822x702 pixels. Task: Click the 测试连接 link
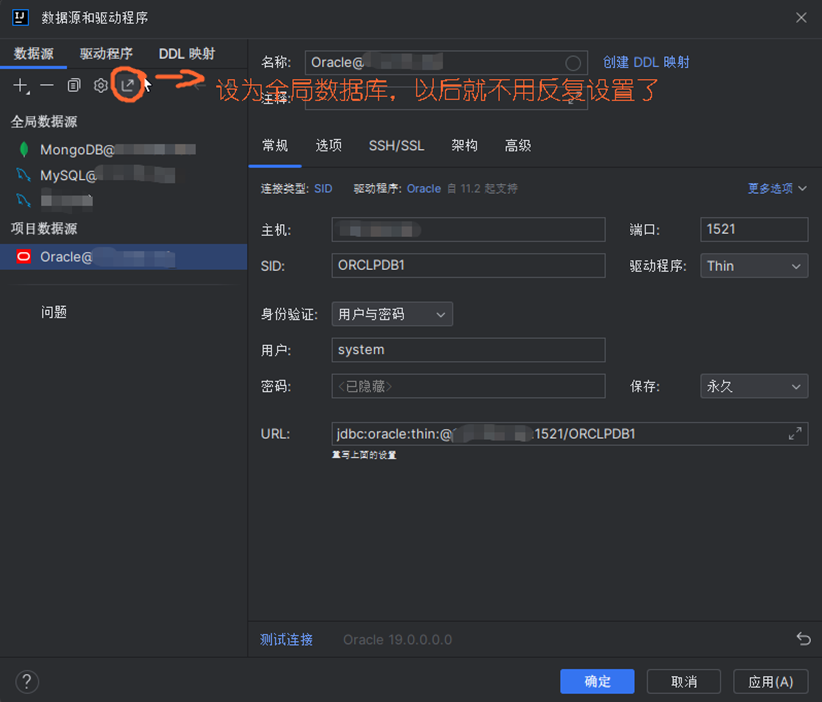(286, 639)
